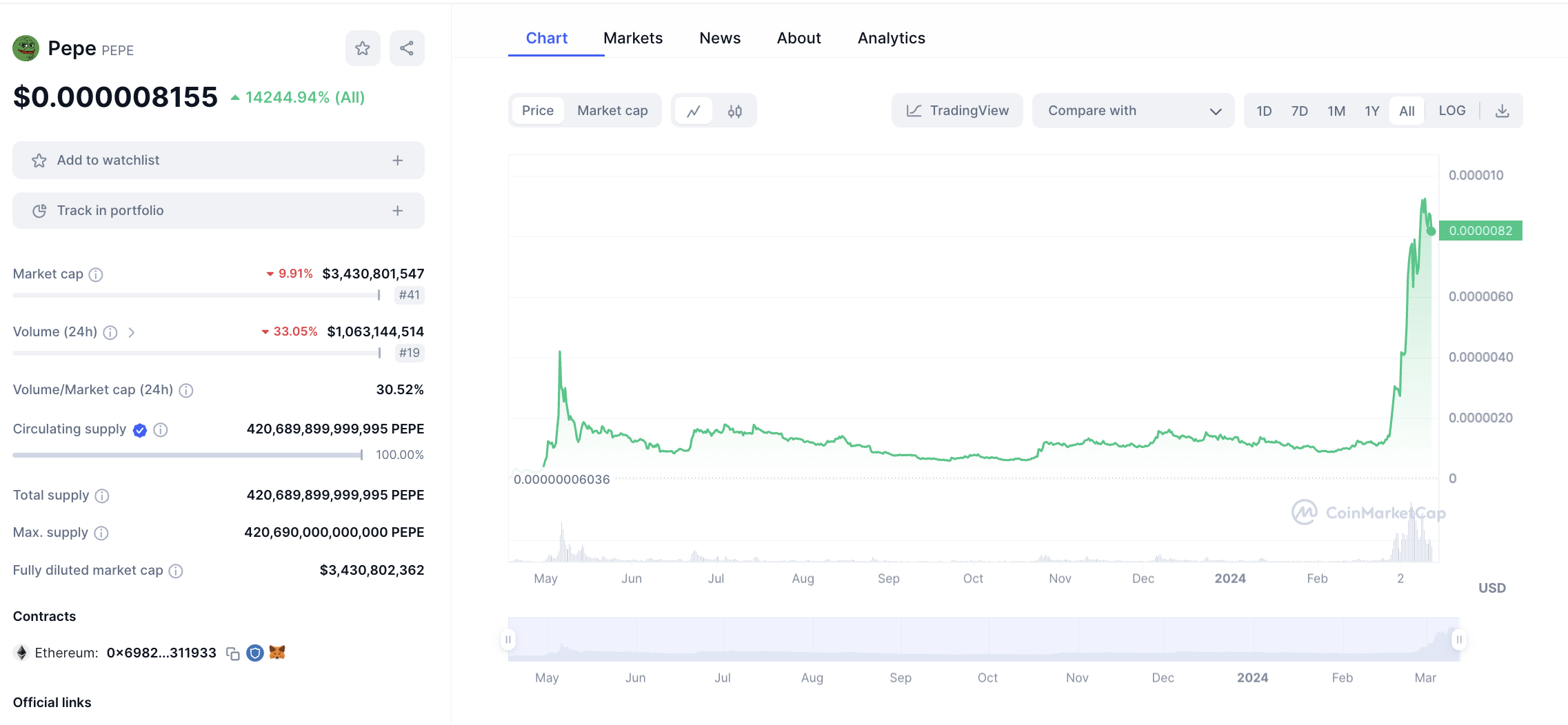Viewport: 1568px width, 725px height.
Task: Expand Add to watchlist plus button
Action: pyautogui.click(x=398, y=161)
